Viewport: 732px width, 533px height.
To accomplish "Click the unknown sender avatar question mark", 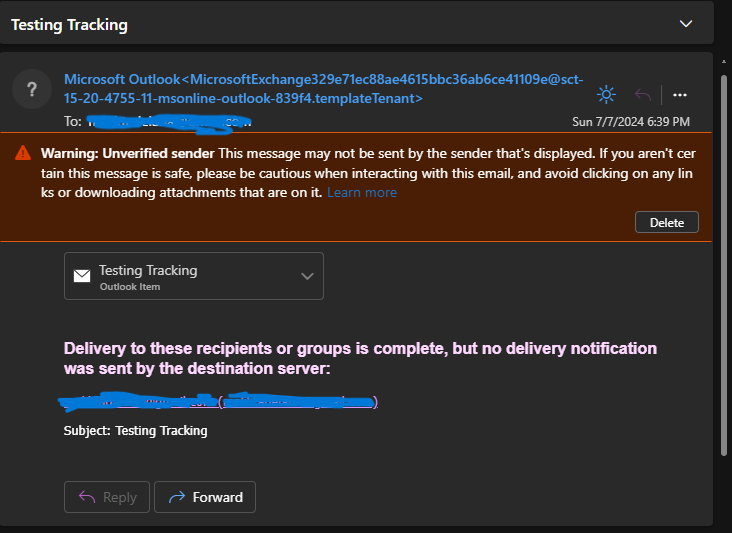I will (32, 89).
